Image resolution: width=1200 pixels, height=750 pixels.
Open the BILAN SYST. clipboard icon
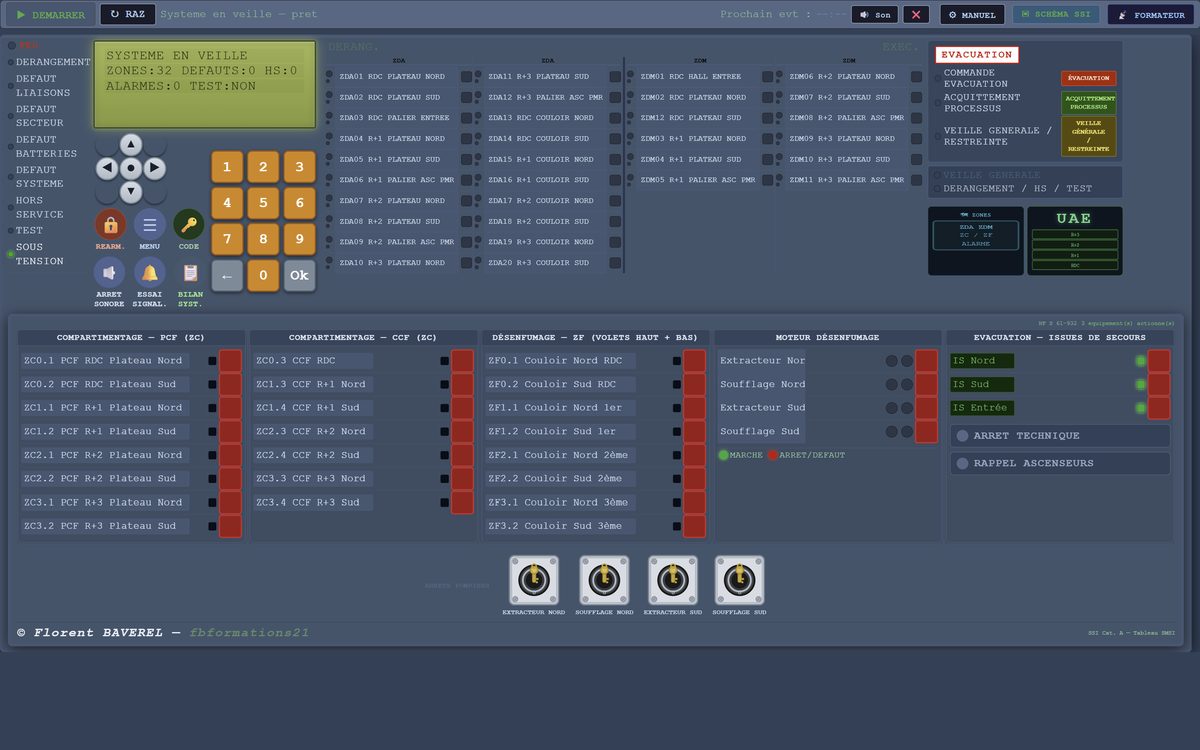pos(189,272)
